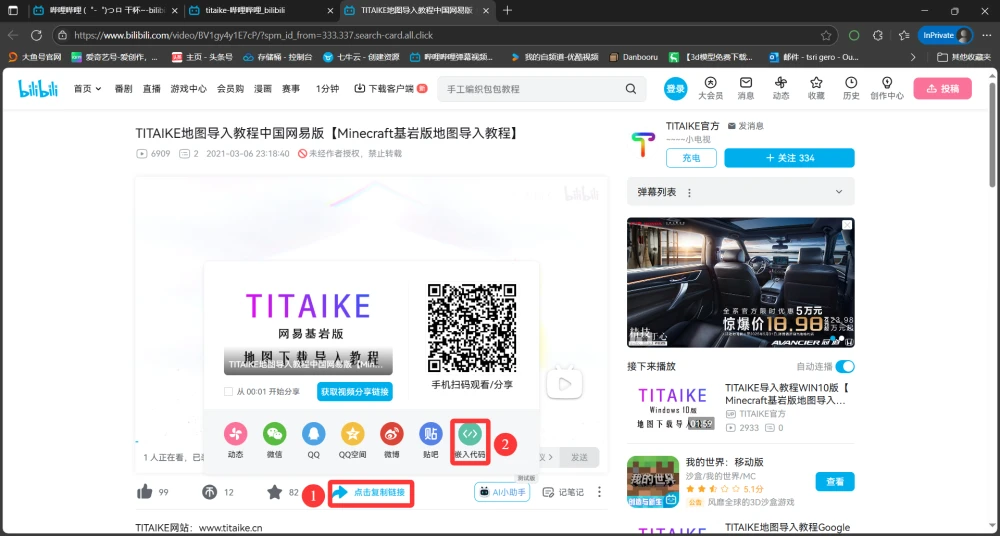Image resolution: width=1000 pixels, height=536 pixels.
Task: Share to Weibo (微博) via its icon
Action: pos(391,434)
